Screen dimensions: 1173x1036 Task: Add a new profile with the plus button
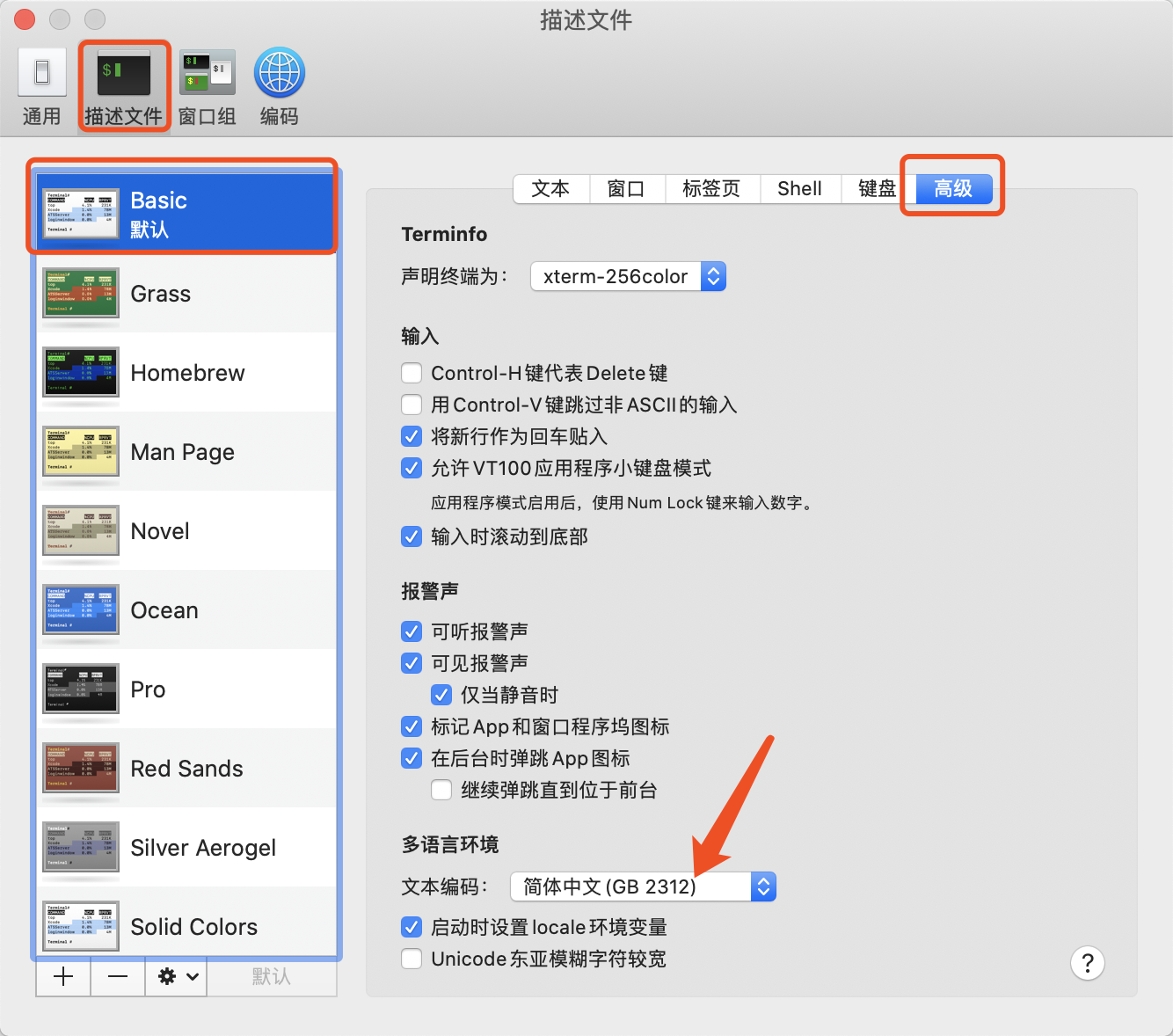(62, 976)
